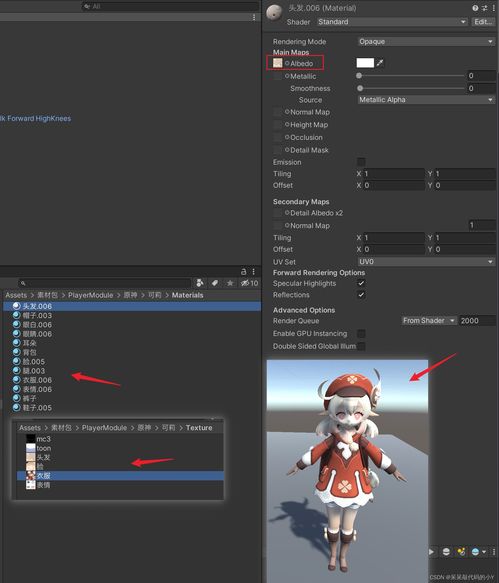This screenshot has height=583, width=499.
Task: Play the material preview animation
Action: coord(431,552)
